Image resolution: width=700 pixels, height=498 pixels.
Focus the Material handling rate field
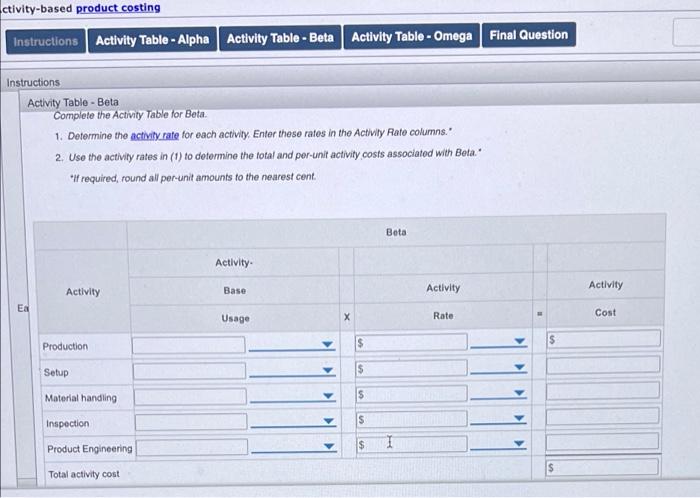[x=412, y=394]
